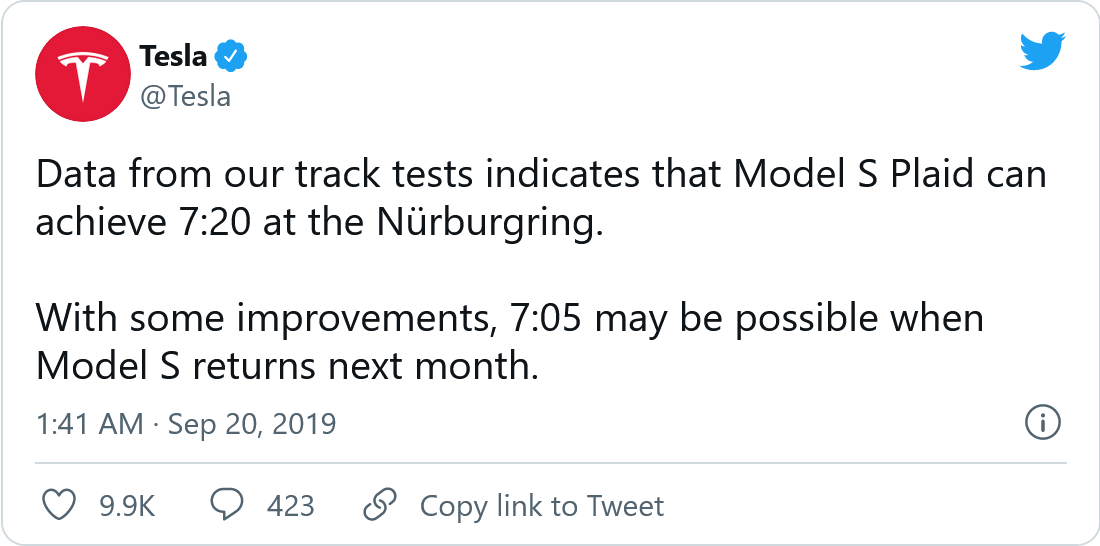Screen dimensions: 1100x546
Task: Click the 9.9K likes count
Action: [x=127, y=506]
